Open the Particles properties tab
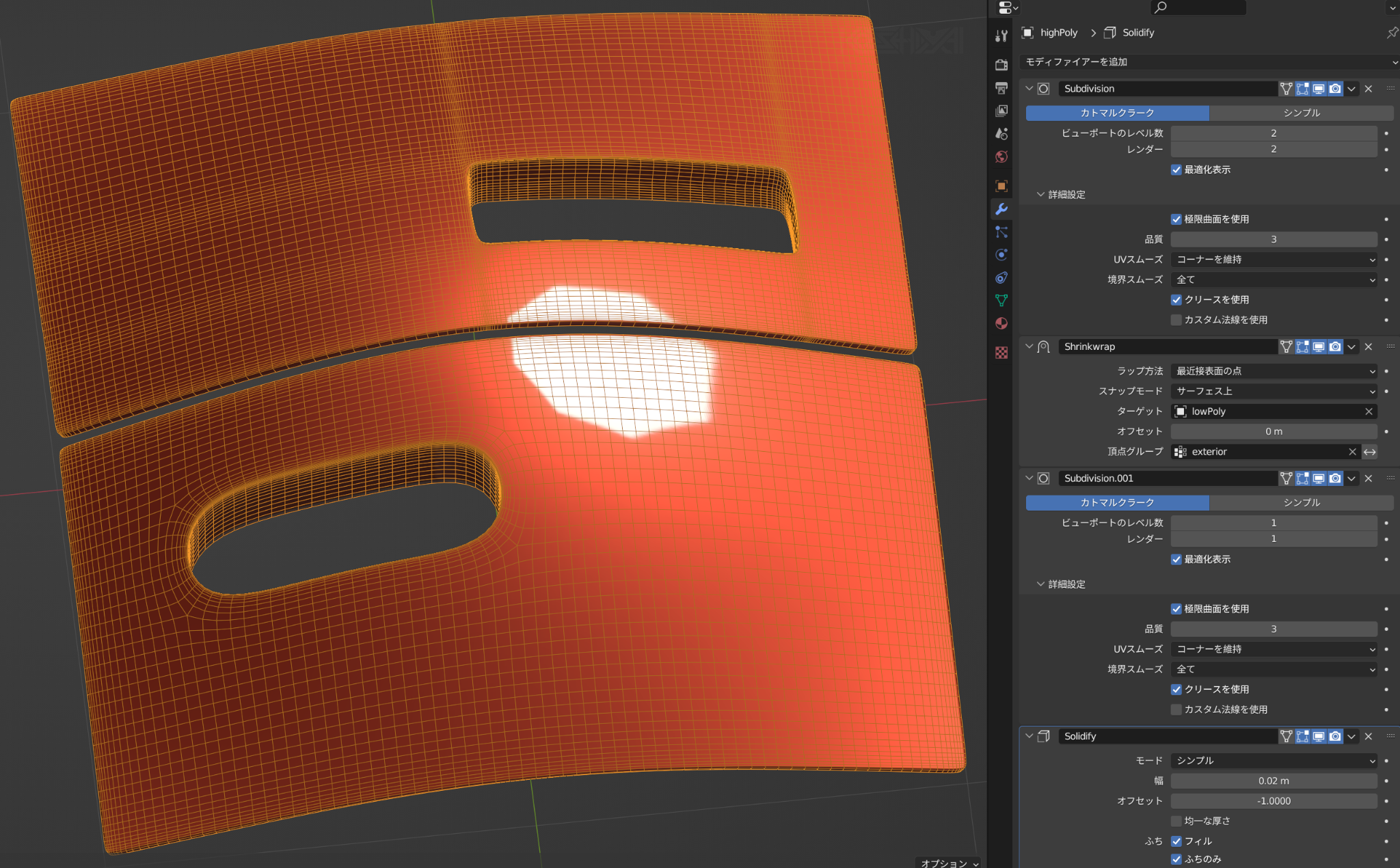 pyautogui.click(x=1001, y=232)
